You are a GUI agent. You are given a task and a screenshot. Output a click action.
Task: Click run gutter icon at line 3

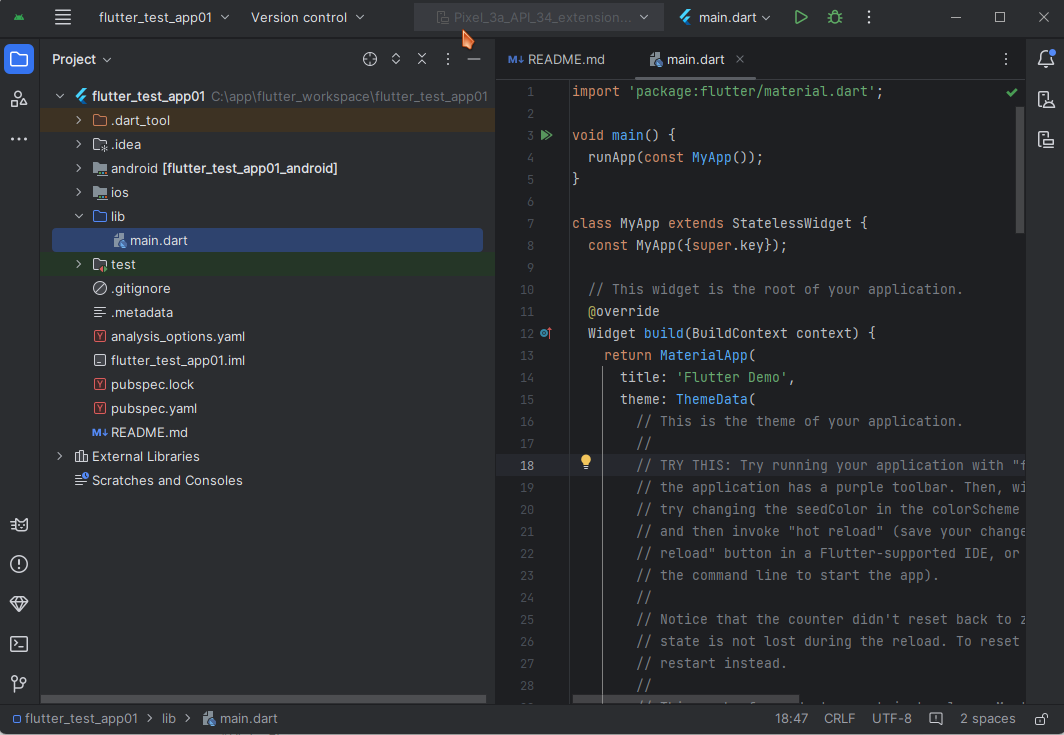546,135
